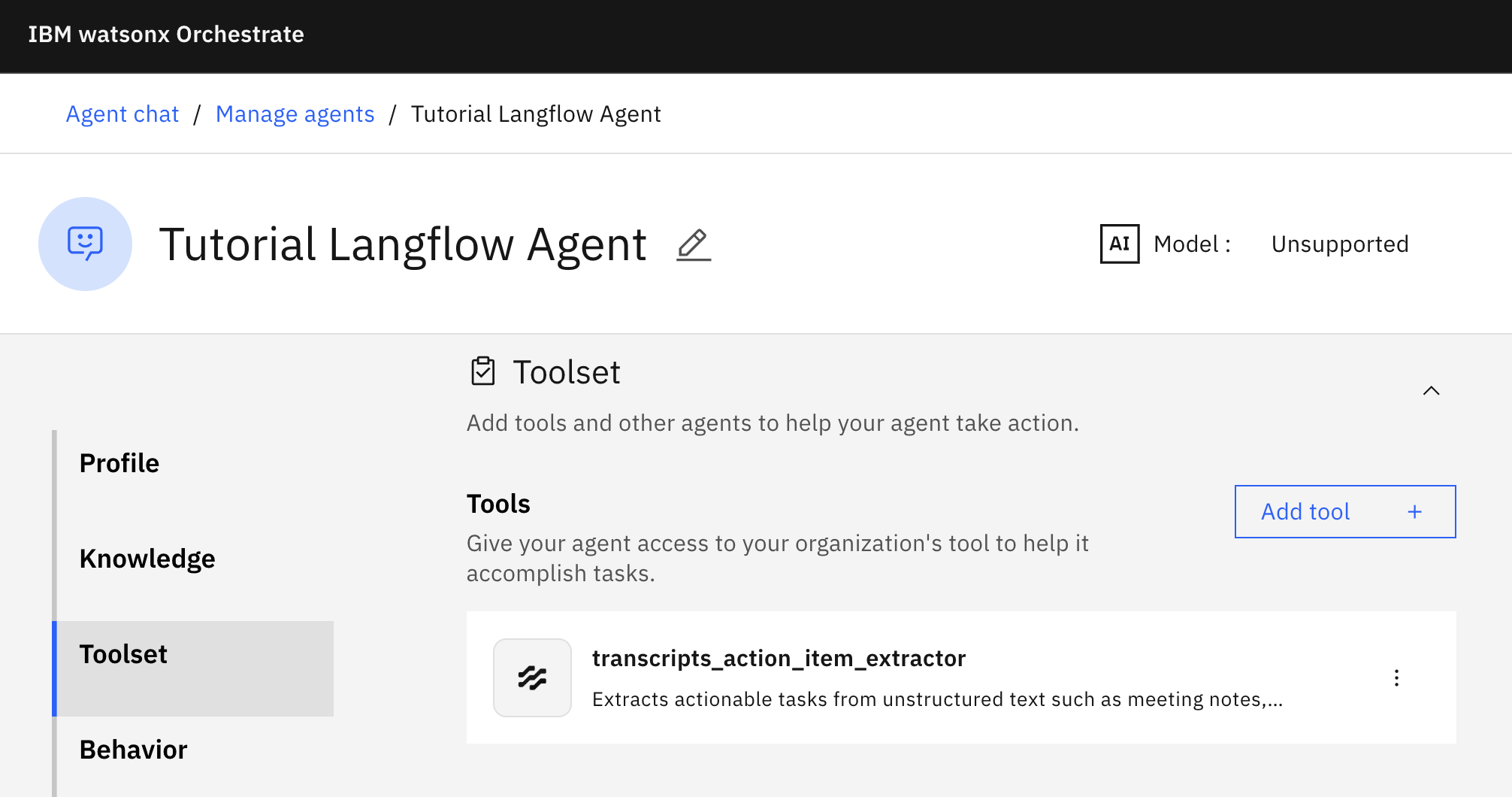Select the Toolset sidebar item
Image resolution: width=1512 pixels, height=797 pixels.
pyautogui.click(x=123, y=654)
